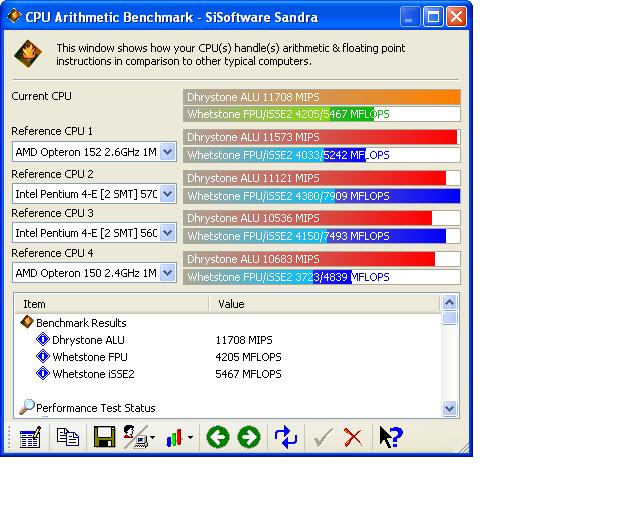This screenshot has width=640, height=512.
Task: Click the 4205 MFLOPS value cell
Action: click(248, 357)
